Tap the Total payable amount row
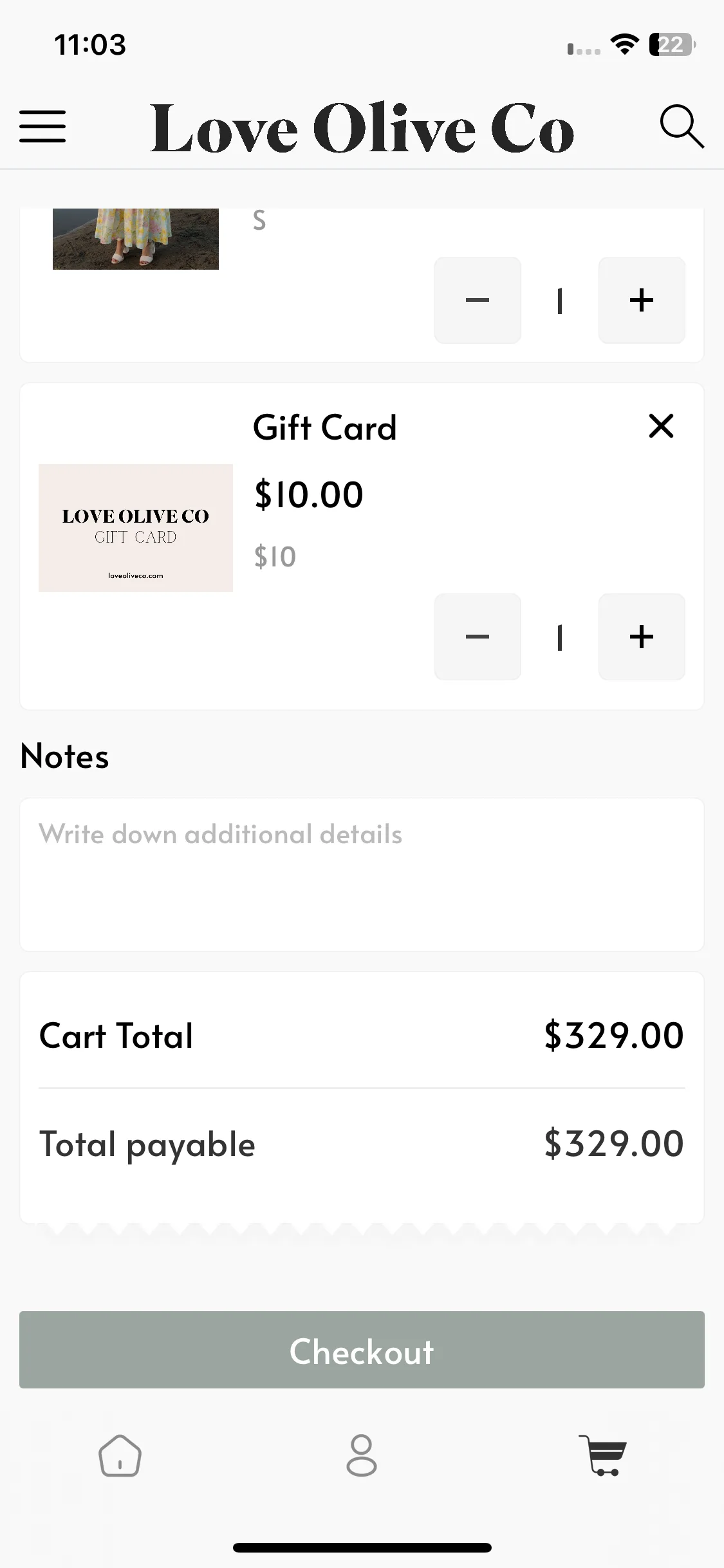The height and width of the screenshot is (1568, 724). 362,1144
